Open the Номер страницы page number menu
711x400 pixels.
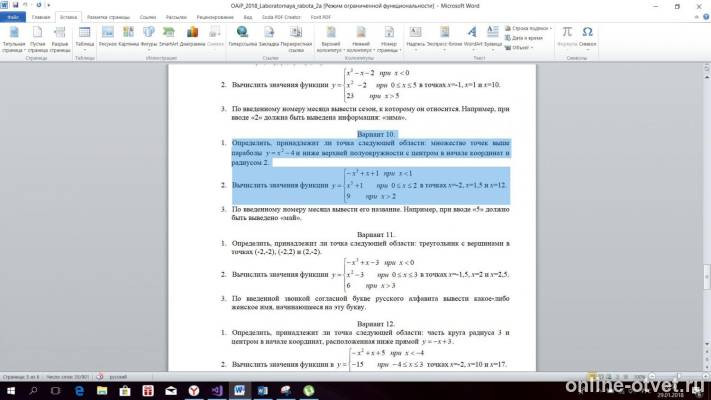click(389, 39)
